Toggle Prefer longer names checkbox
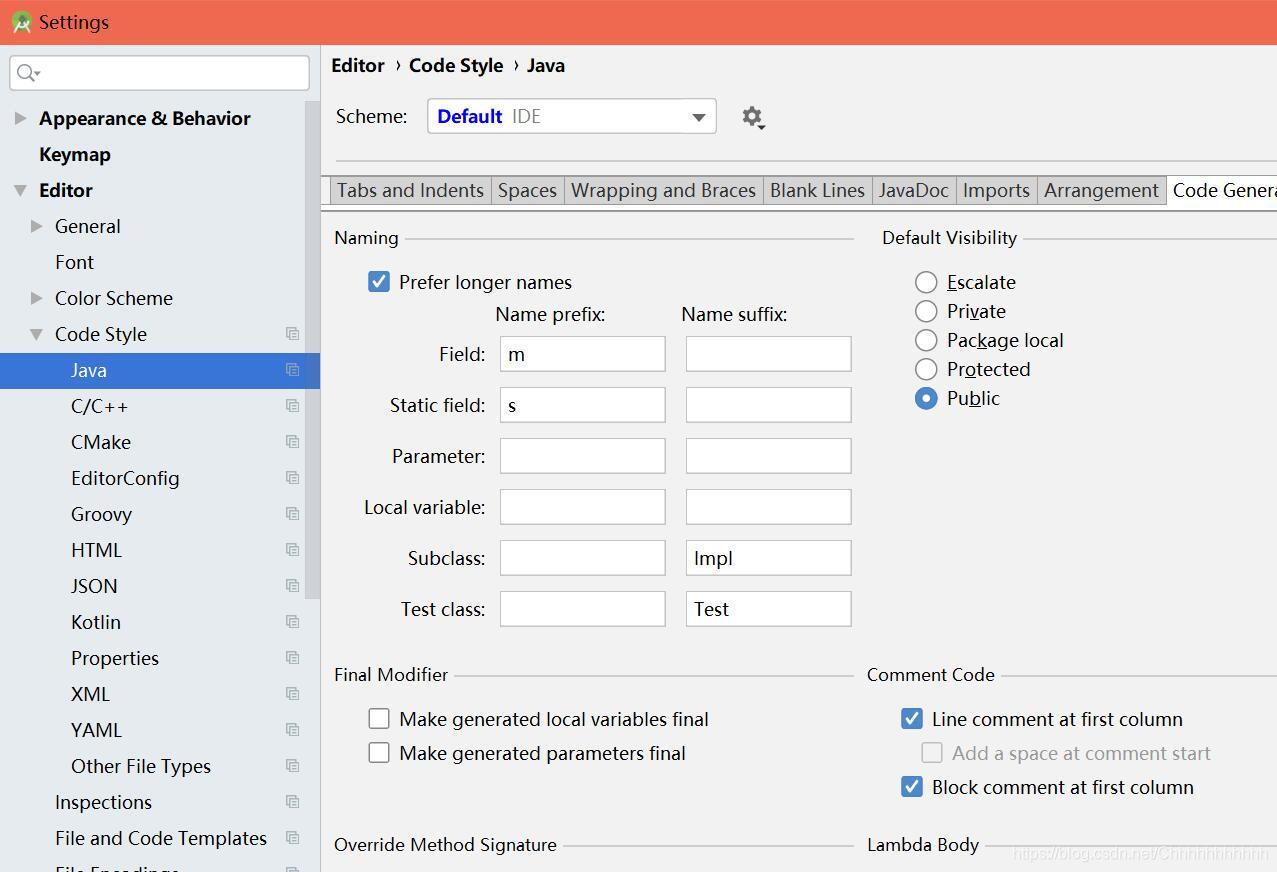 pos(379,282)
